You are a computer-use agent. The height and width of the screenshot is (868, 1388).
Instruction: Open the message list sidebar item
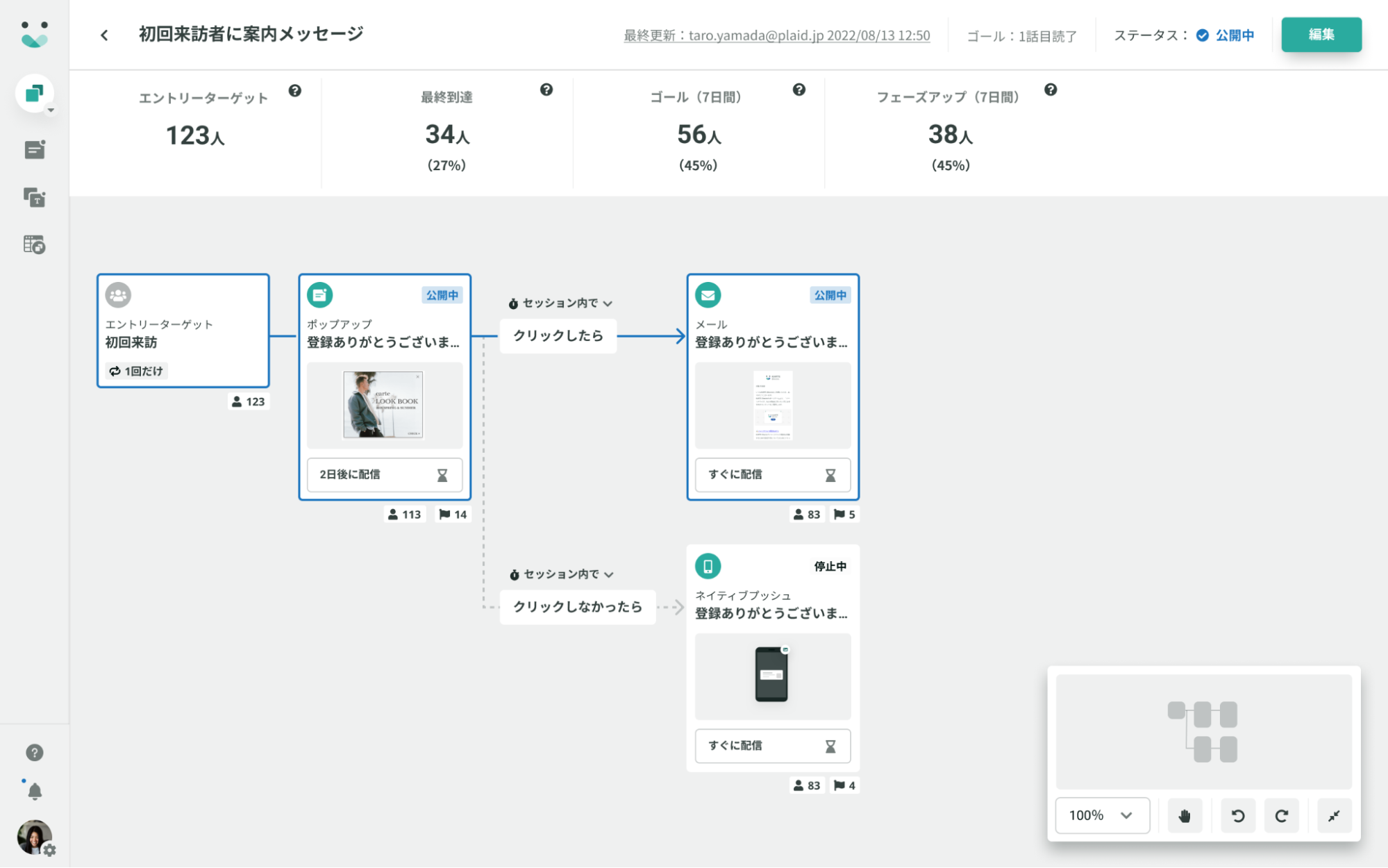click(x=35, y=149)
